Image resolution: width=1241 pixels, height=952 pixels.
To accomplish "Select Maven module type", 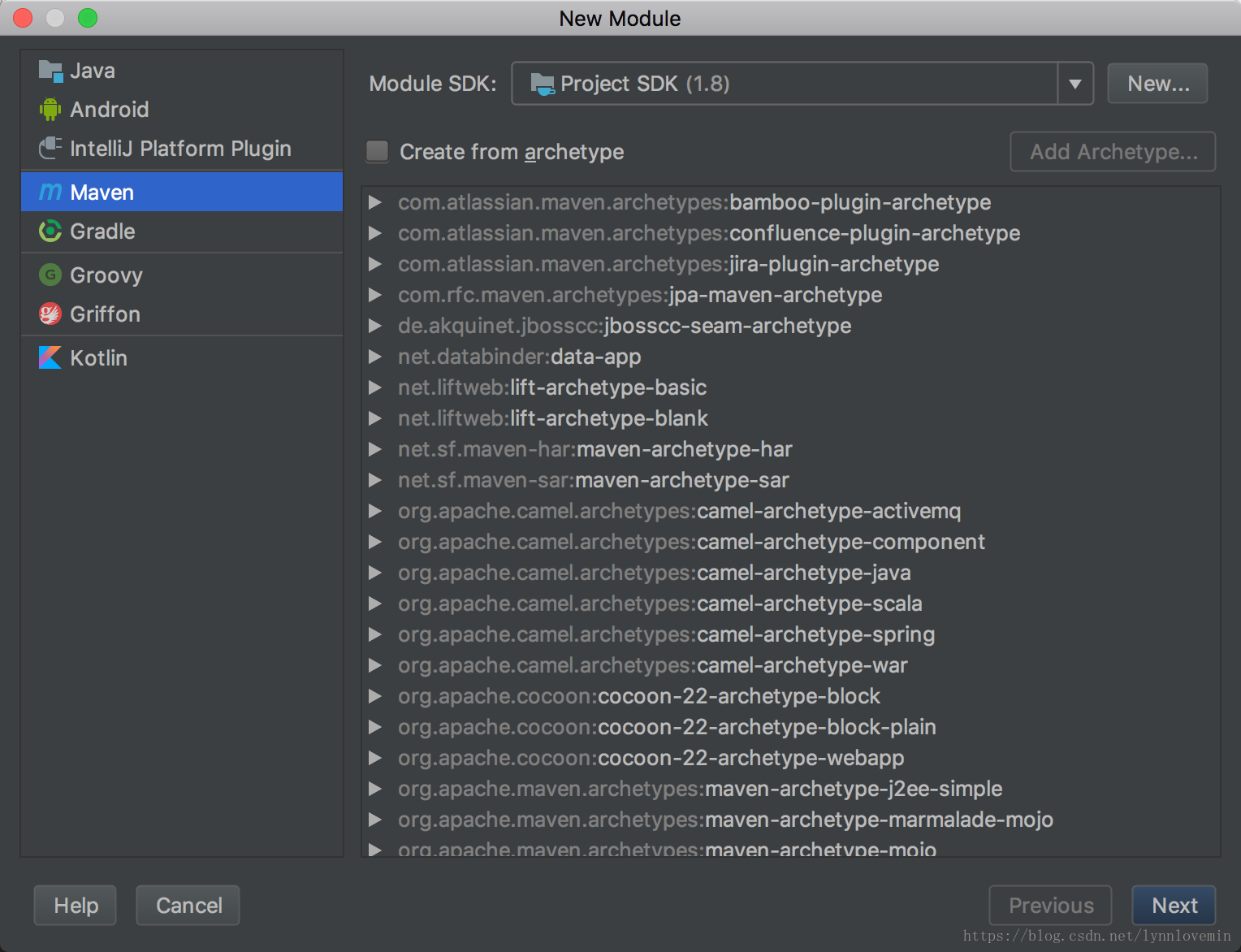I will 182,192.
